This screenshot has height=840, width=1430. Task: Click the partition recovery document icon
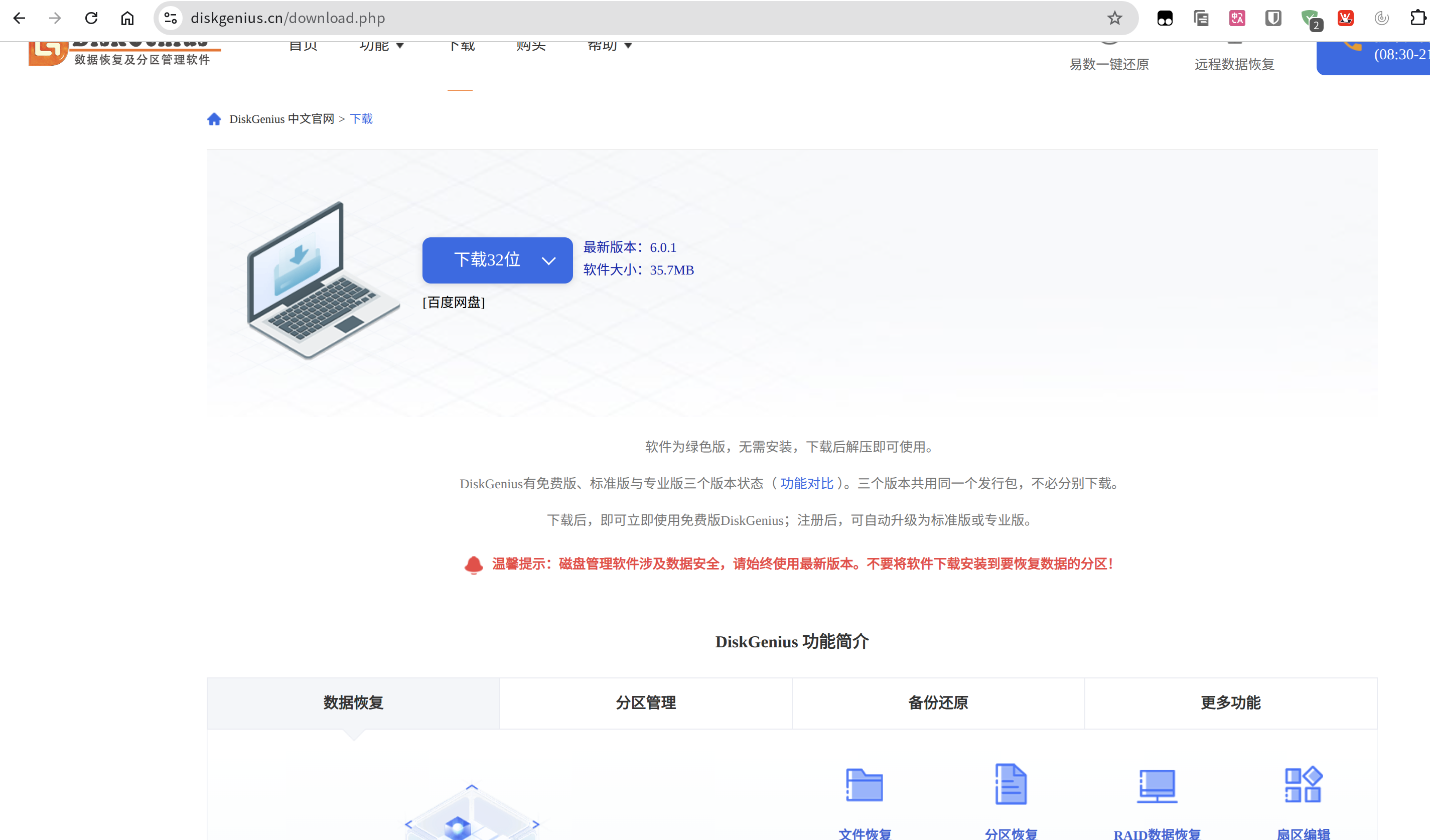(x=1011, y=784)
